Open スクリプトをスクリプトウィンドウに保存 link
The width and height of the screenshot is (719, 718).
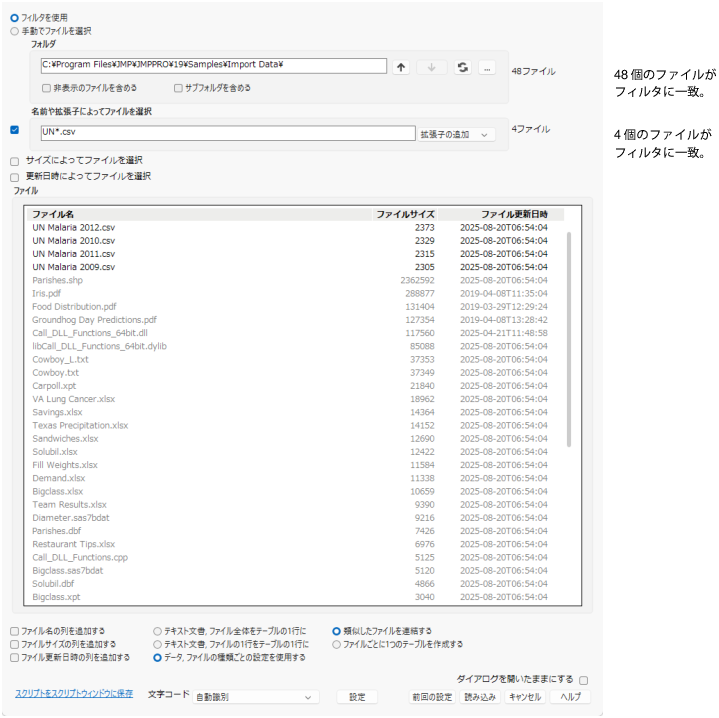coord(74,693)
